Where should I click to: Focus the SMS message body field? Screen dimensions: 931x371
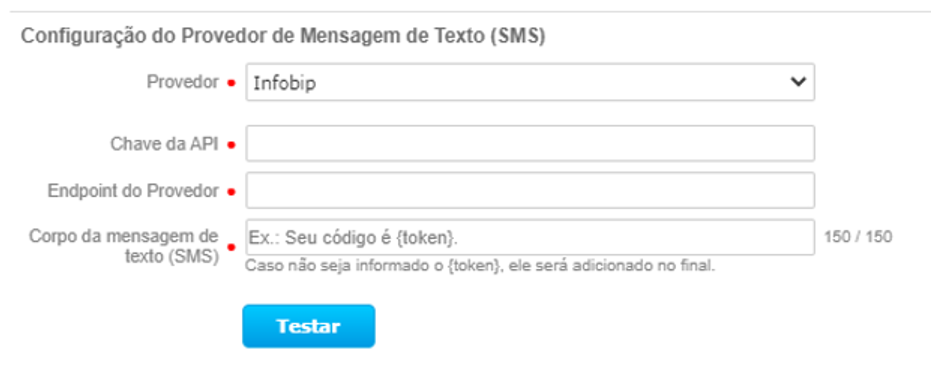click(530, 237)
